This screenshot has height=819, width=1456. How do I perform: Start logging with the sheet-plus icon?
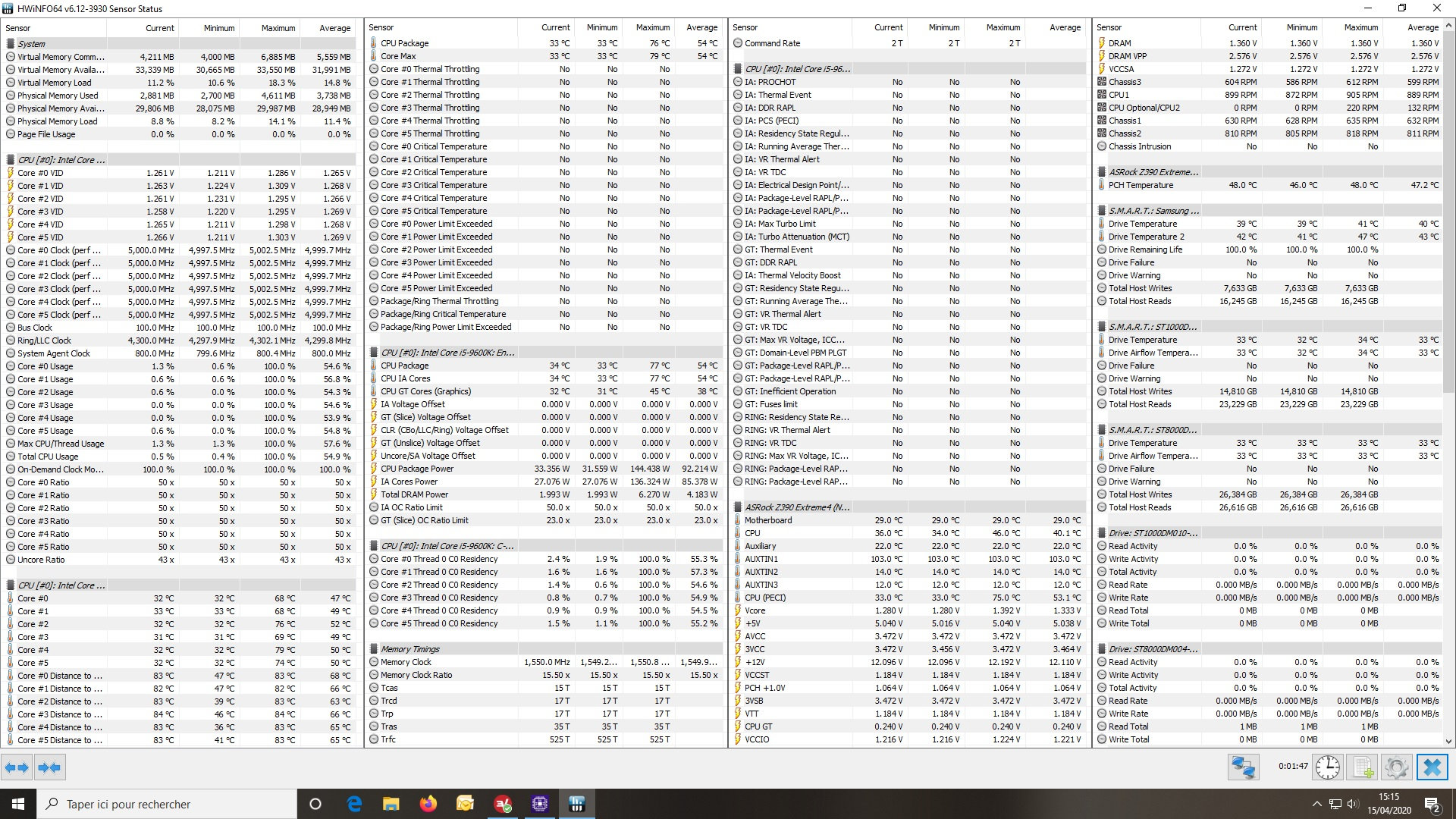pyautogui.click(x=1363, y=767)
